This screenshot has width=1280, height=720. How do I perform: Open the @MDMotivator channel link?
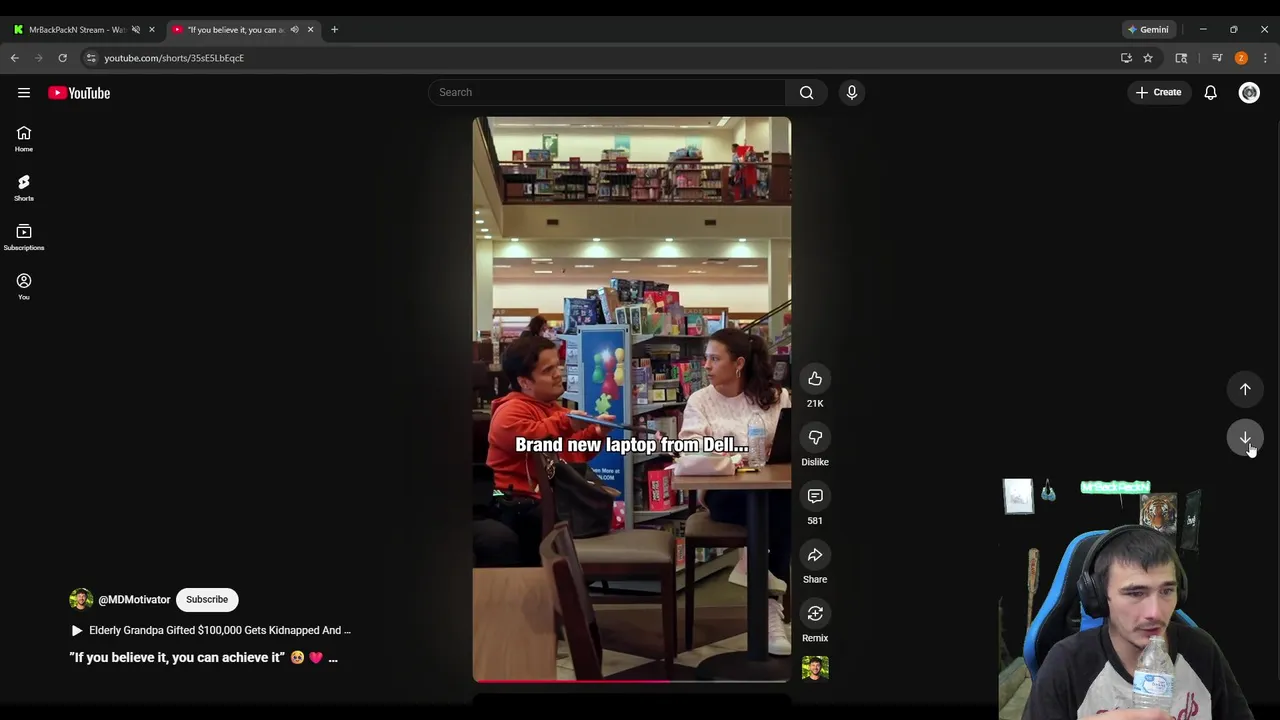coord(134,600)
